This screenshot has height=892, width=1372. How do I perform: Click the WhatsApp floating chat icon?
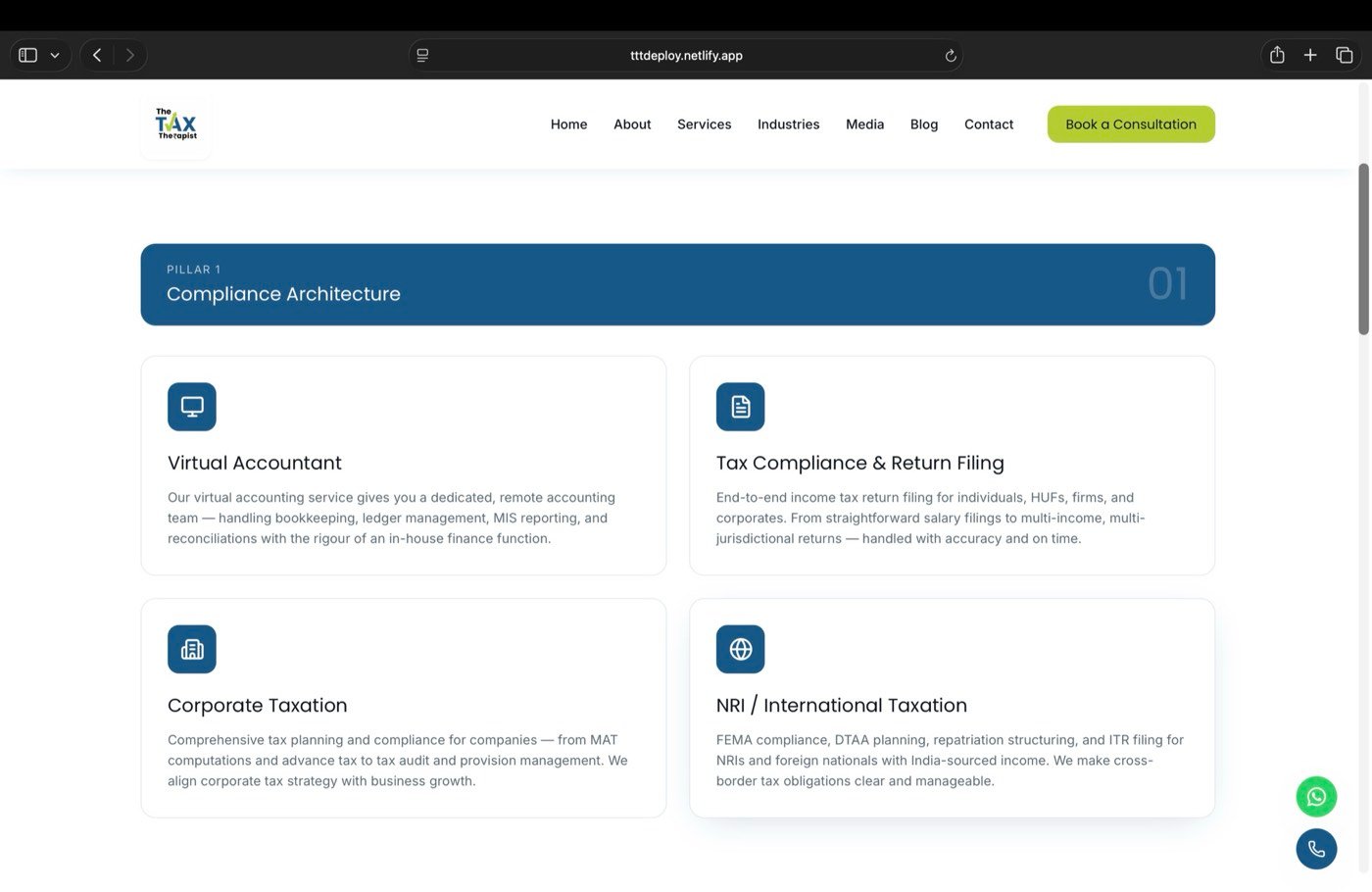coord(1316,797)
